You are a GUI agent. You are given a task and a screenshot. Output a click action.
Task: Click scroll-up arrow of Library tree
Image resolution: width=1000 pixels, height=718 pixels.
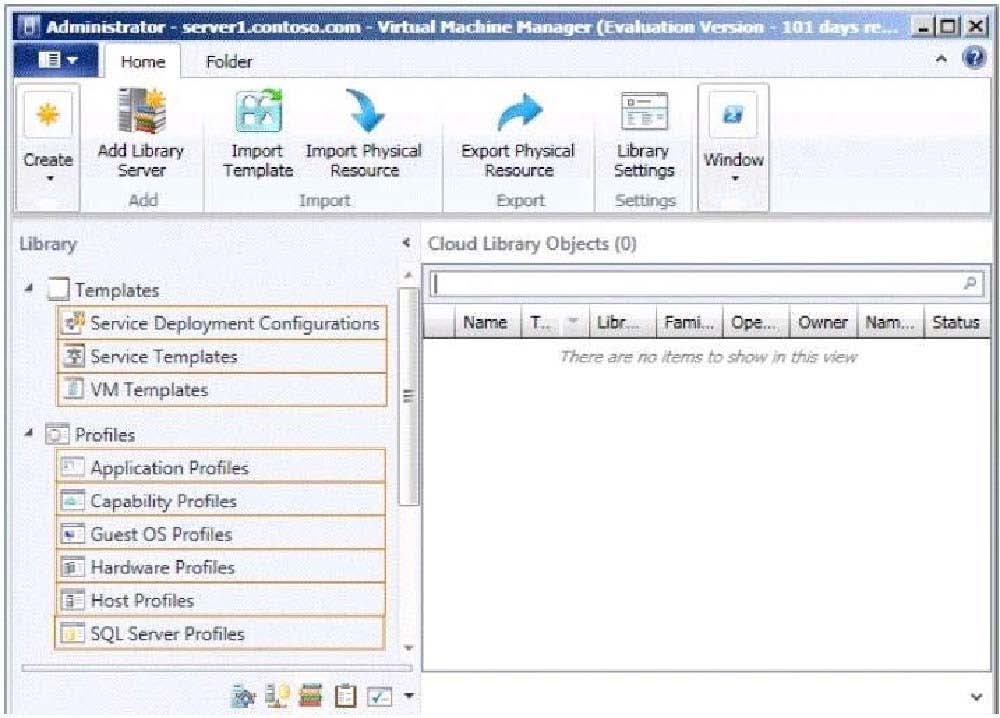coord(408,275)
